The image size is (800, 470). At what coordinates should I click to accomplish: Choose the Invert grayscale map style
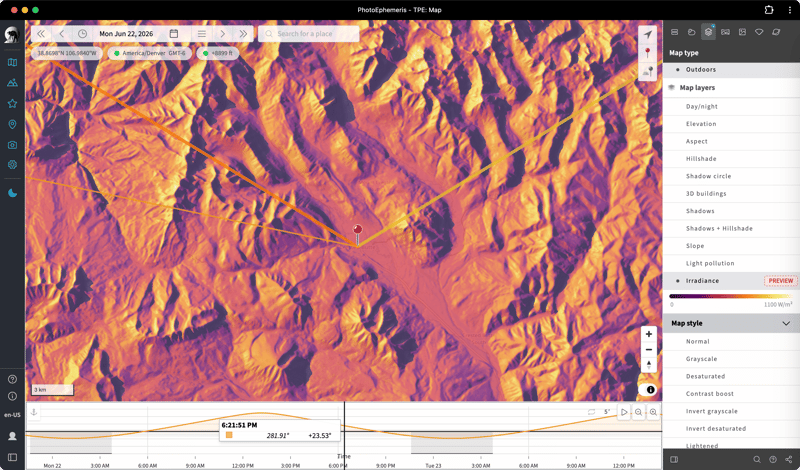coord(731,411)
